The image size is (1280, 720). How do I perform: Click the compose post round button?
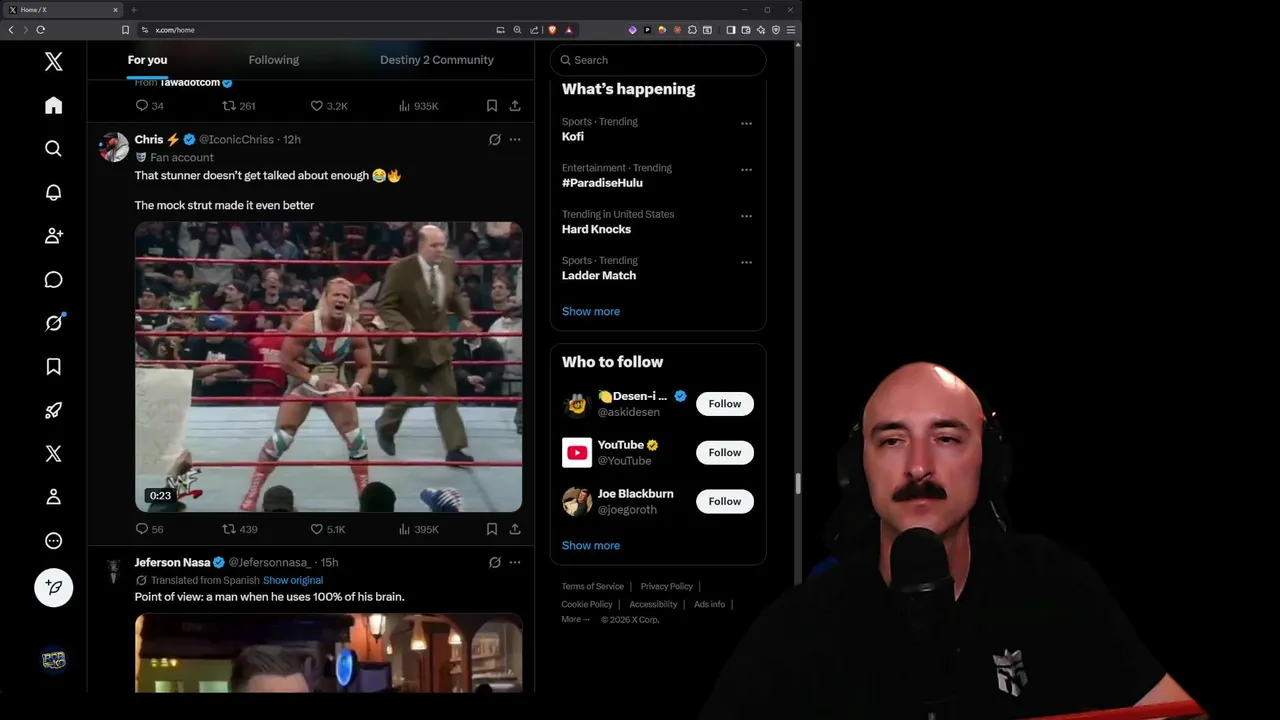click(x=54, y=588)
